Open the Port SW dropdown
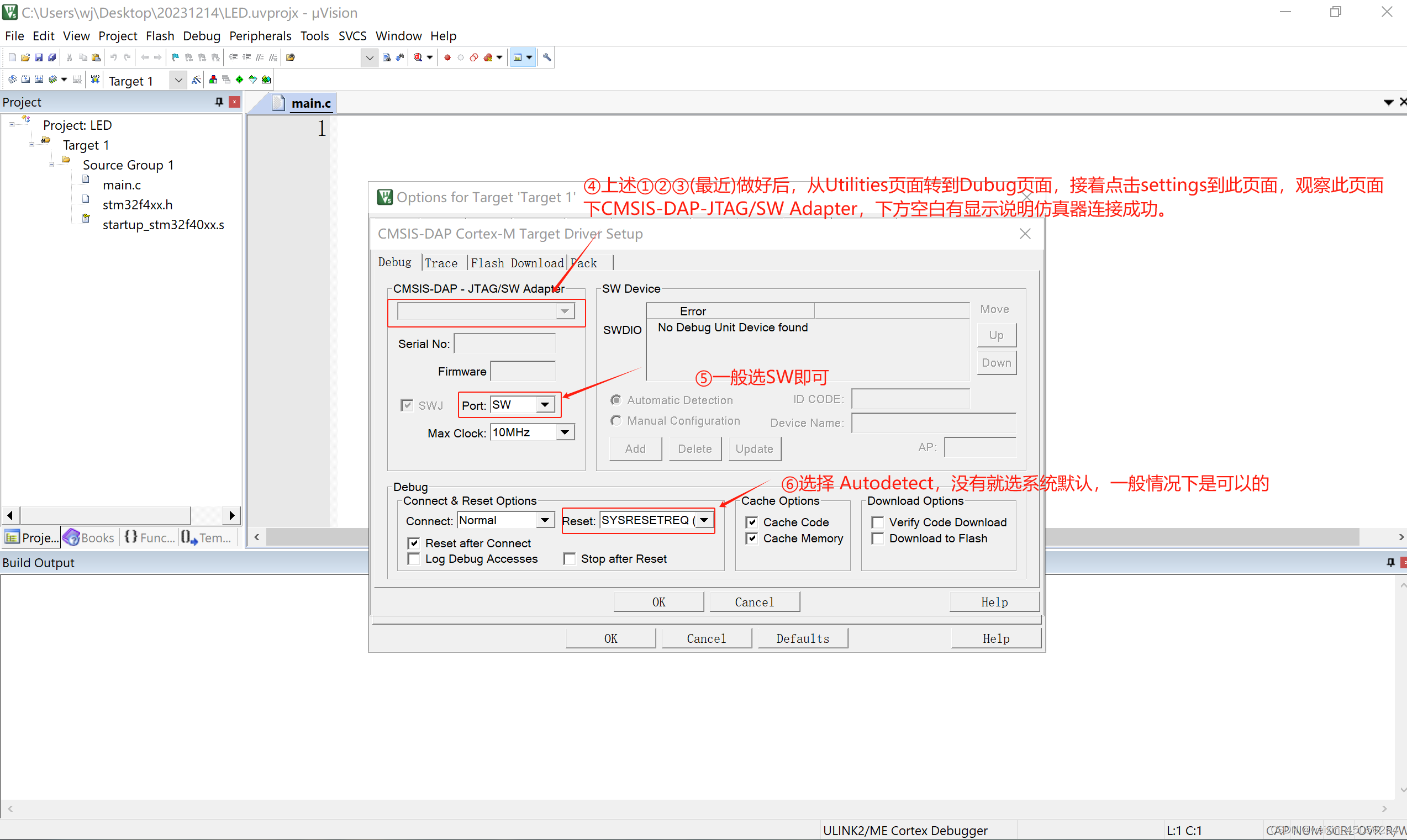This screenshot has height=840, width=1407. (545, 405)
